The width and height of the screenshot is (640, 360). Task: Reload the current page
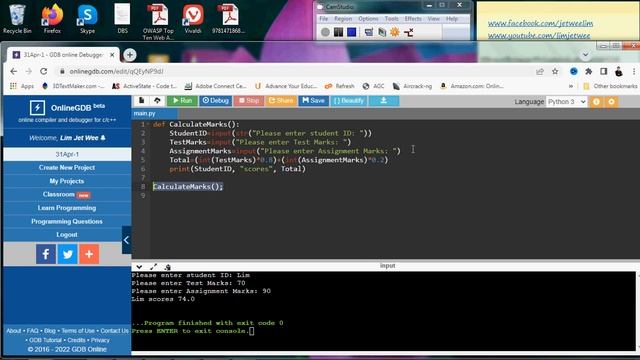pos(44,71)
